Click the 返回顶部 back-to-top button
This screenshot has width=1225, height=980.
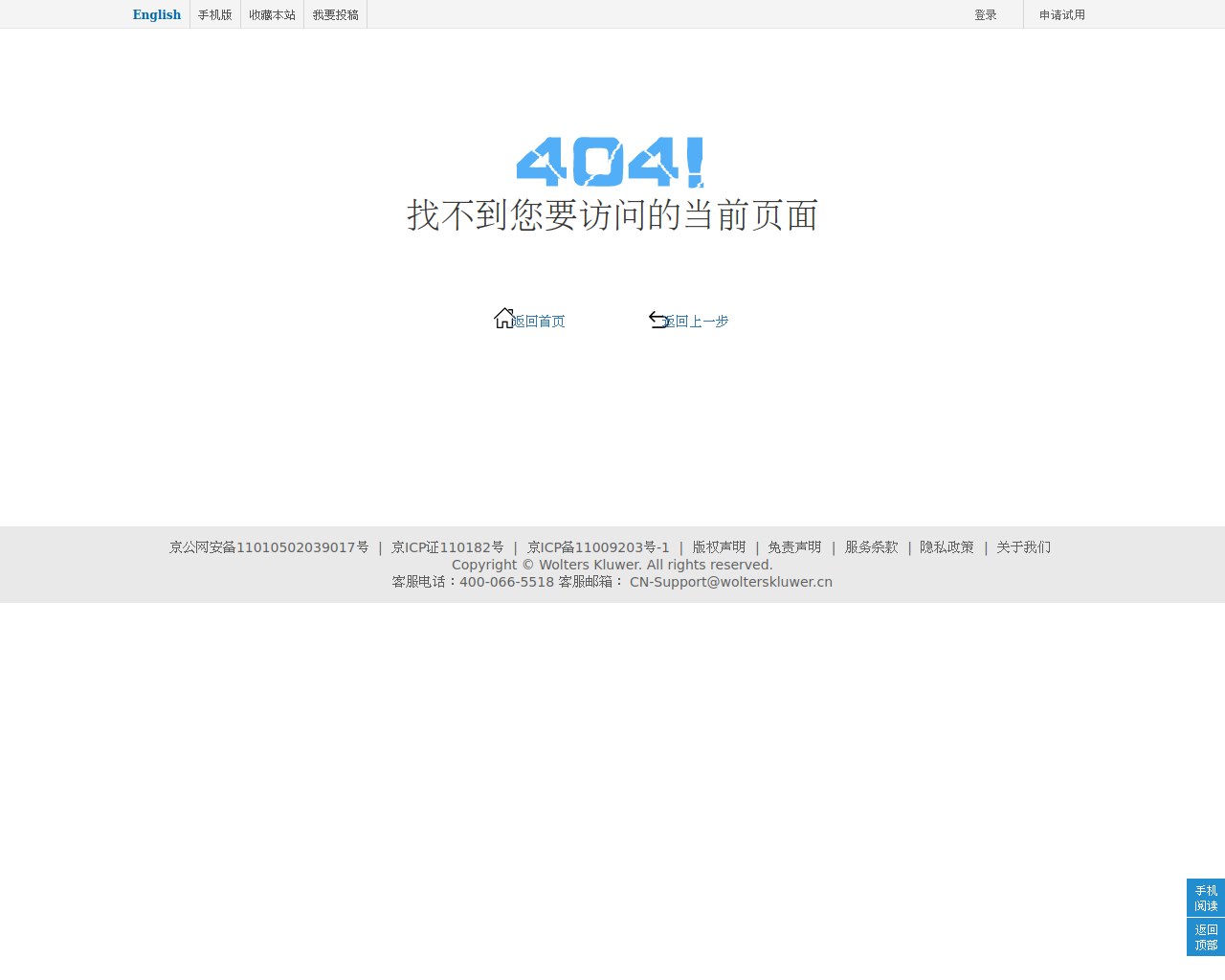tap(1206, 937)
